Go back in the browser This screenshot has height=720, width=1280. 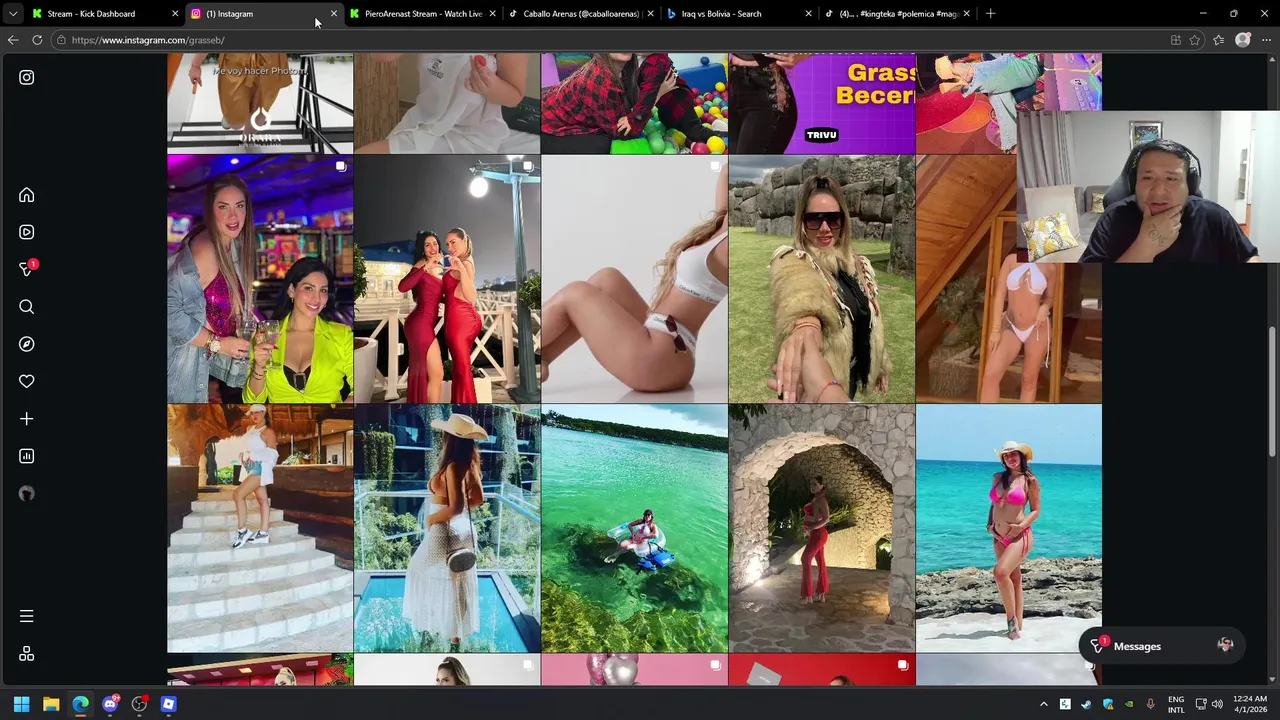13,40
